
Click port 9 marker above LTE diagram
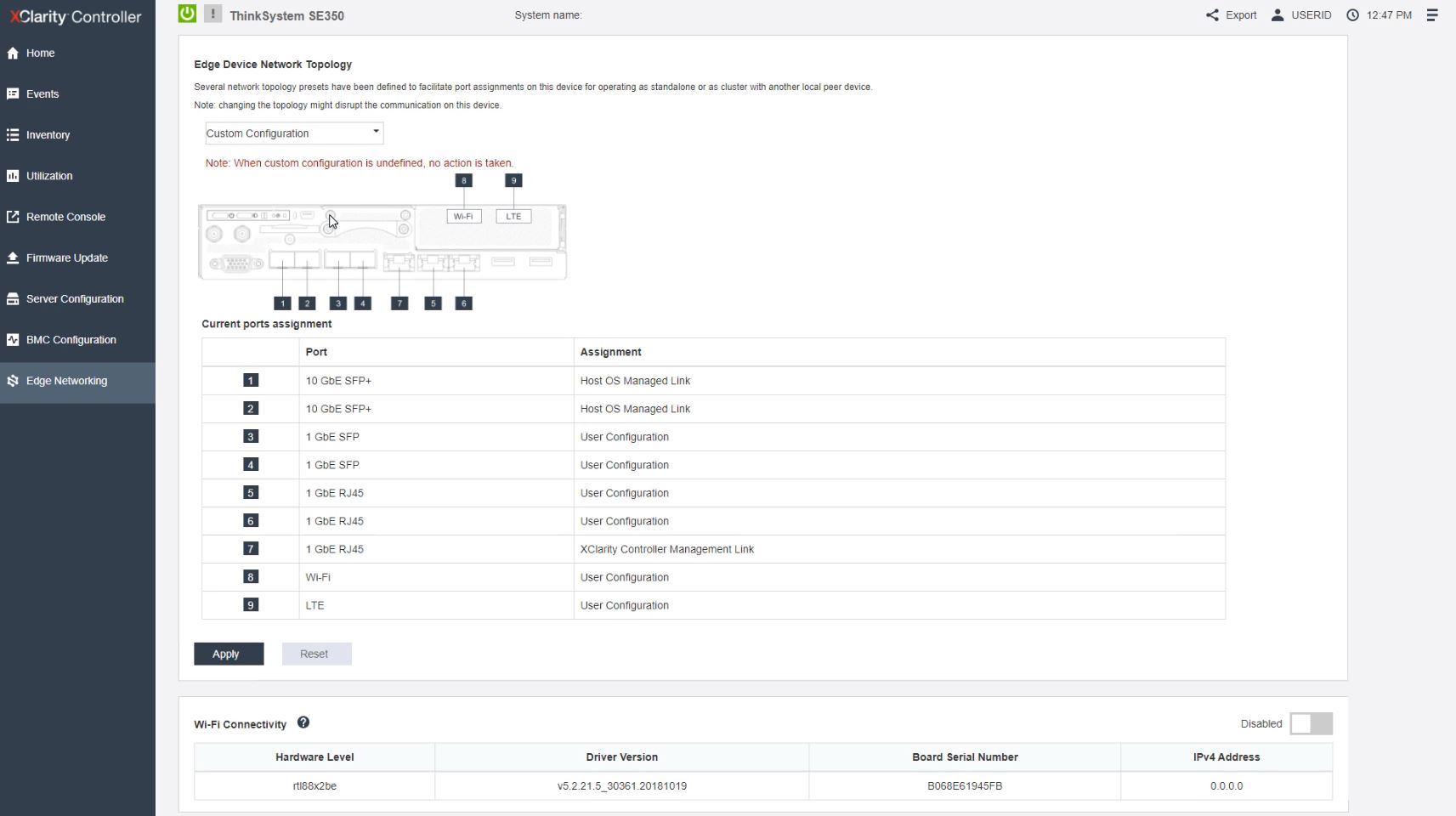pyautogui.click(x=513, y=180)
